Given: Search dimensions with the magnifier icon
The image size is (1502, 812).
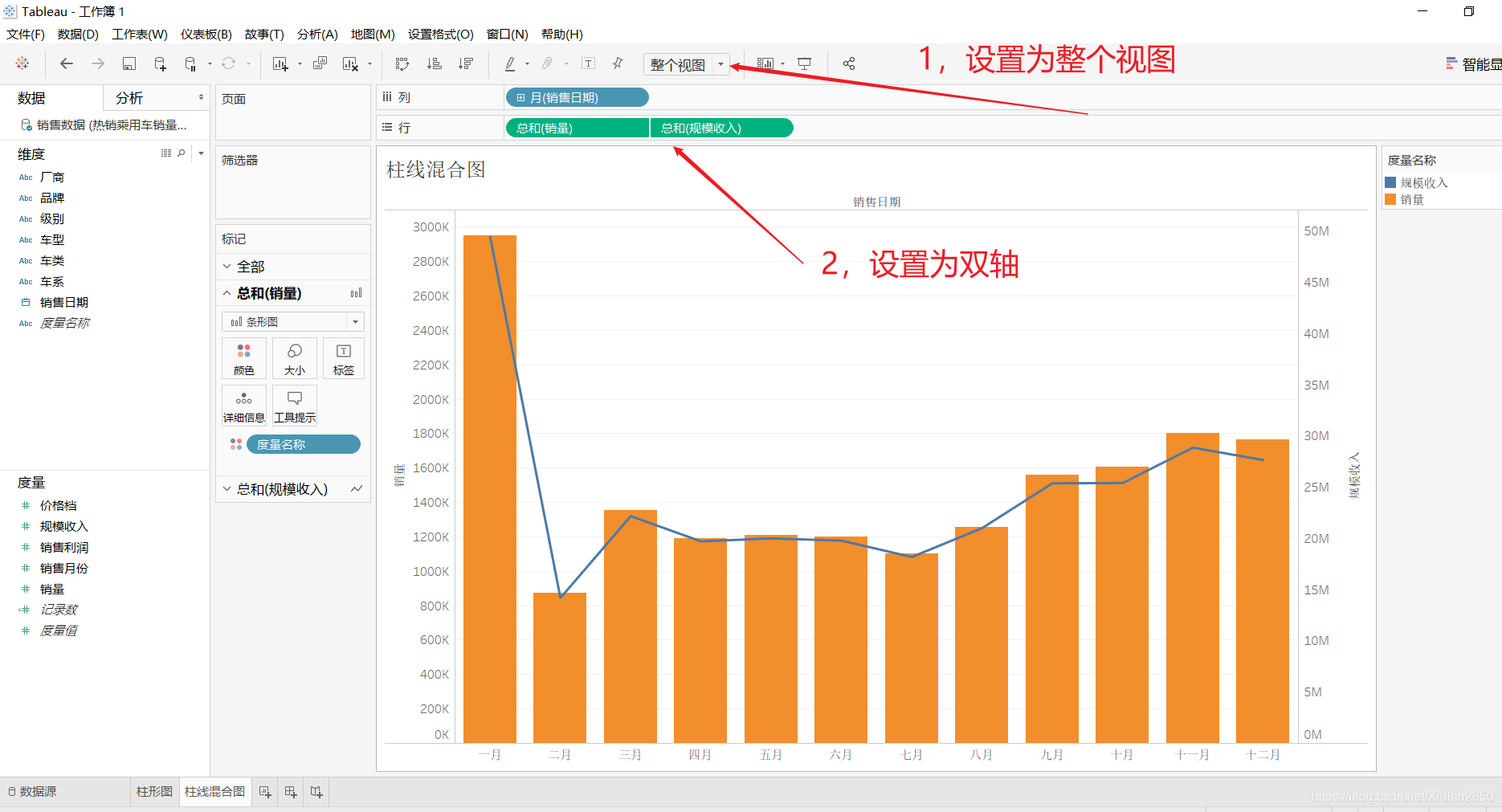Looking at the screenshot, I should coord(182,153).
